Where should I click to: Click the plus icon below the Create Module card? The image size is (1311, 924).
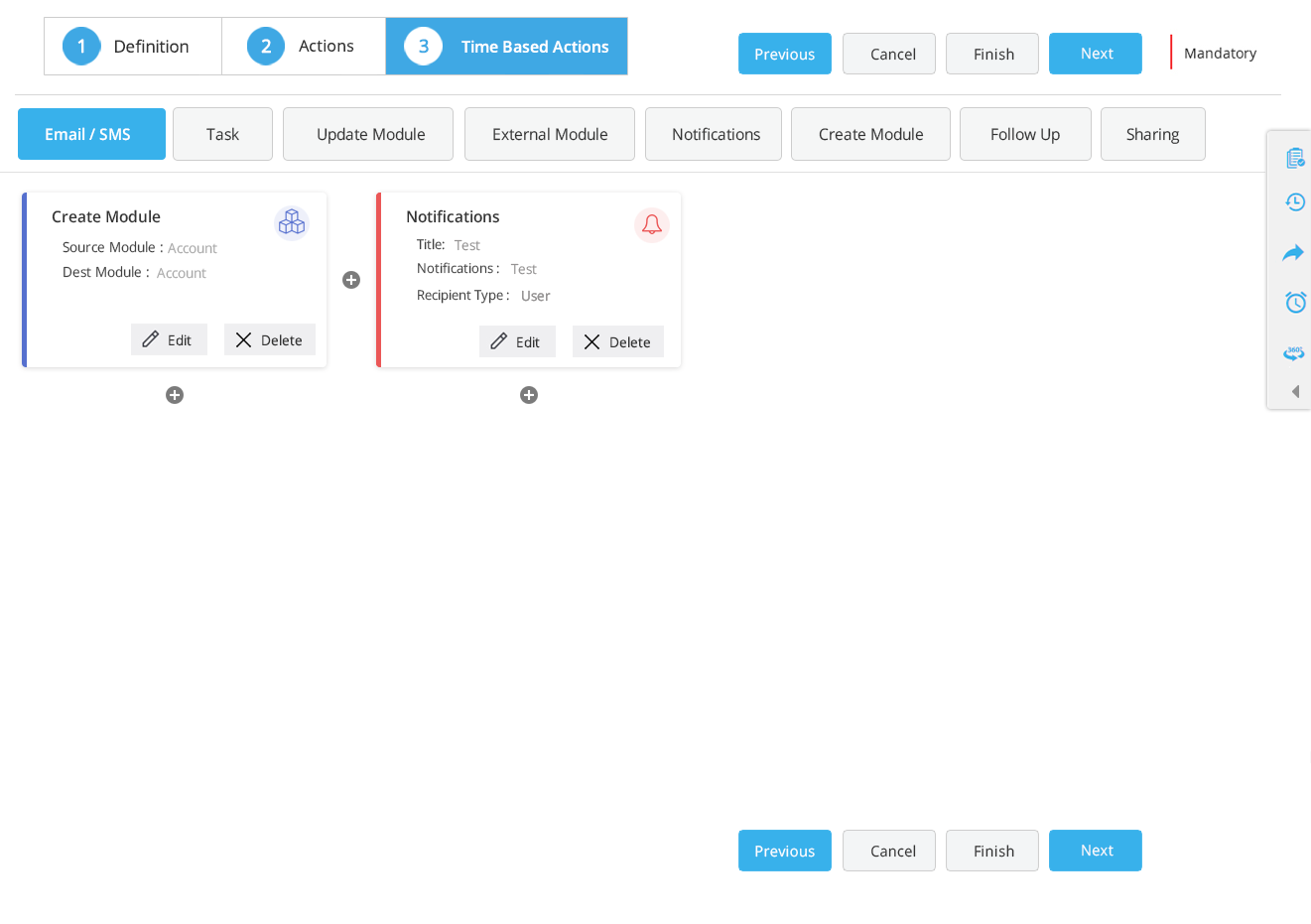point(175,395)
